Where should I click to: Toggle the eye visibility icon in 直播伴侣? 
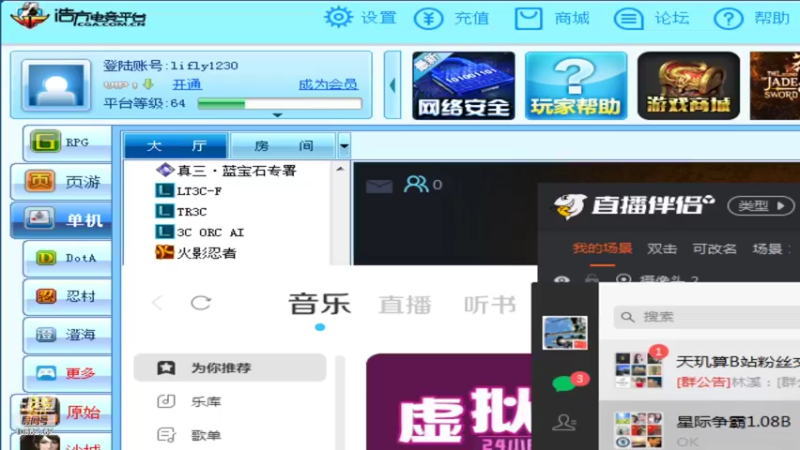click(x=562, y=279)
